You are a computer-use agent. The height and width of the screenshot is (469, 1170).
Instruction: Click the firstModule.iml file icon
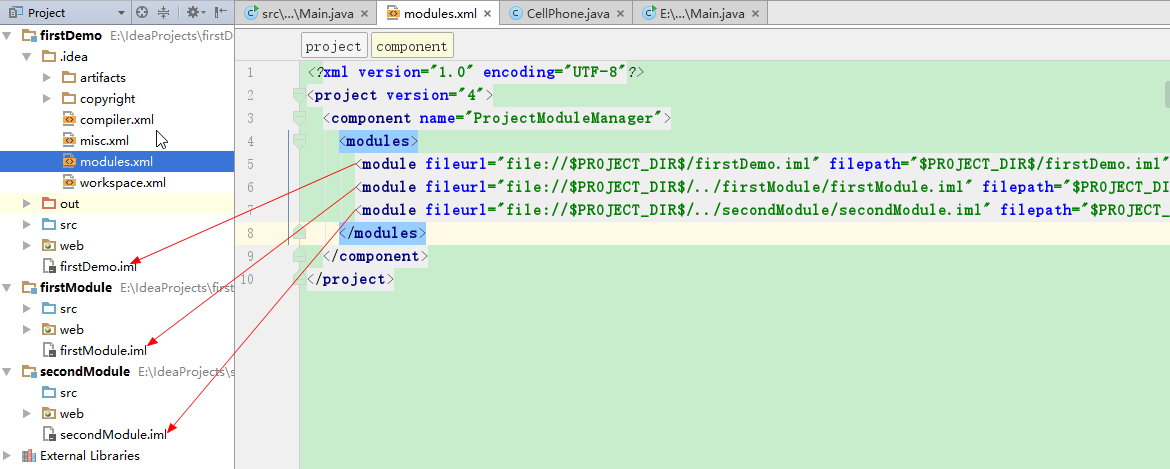[x=49, y=350]
